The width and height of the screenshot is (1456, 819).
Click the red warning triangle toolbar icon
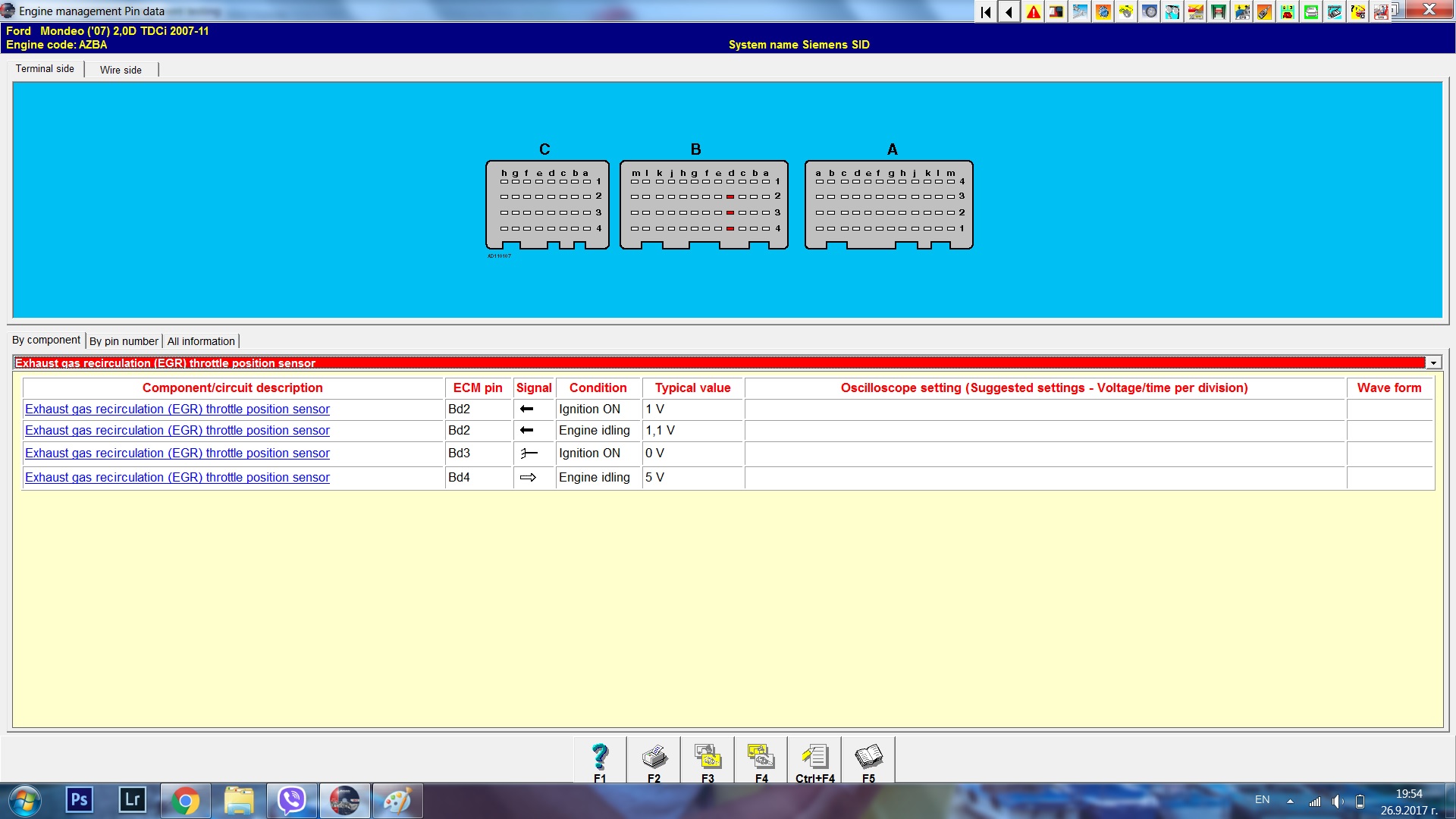pyautogui.click(x=1033, y=11)
